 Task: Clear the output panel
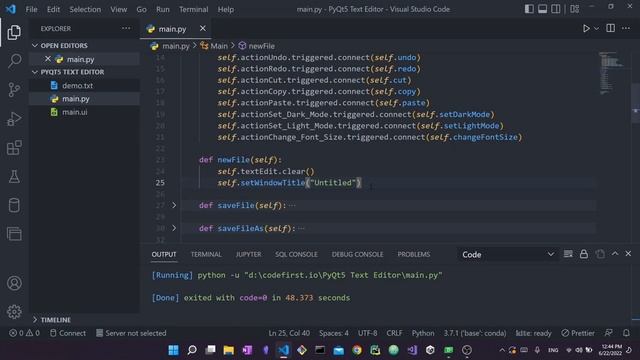(568, 254)
